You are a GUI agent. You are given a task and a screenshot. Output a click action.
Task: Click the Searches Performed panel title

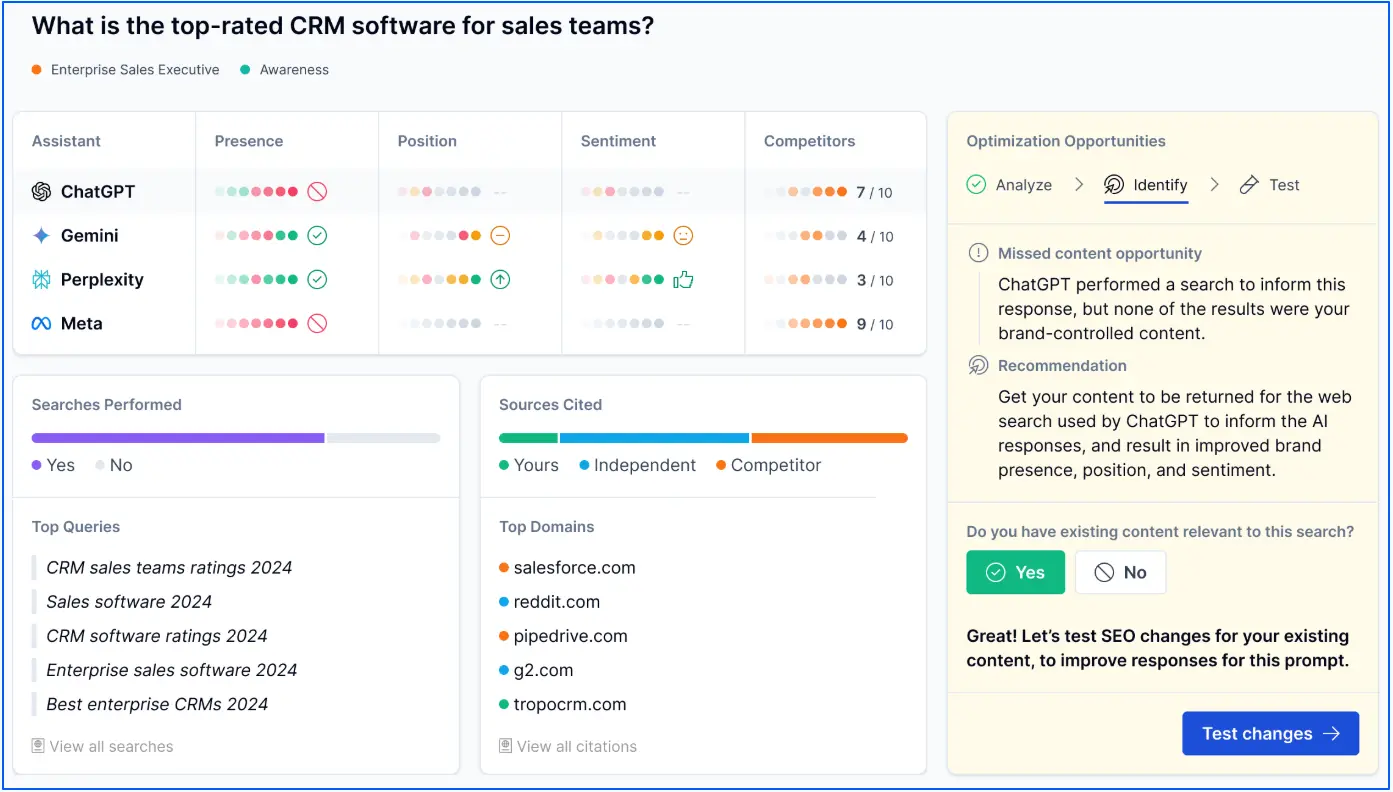pyautogui.click(x=107, y=405)
